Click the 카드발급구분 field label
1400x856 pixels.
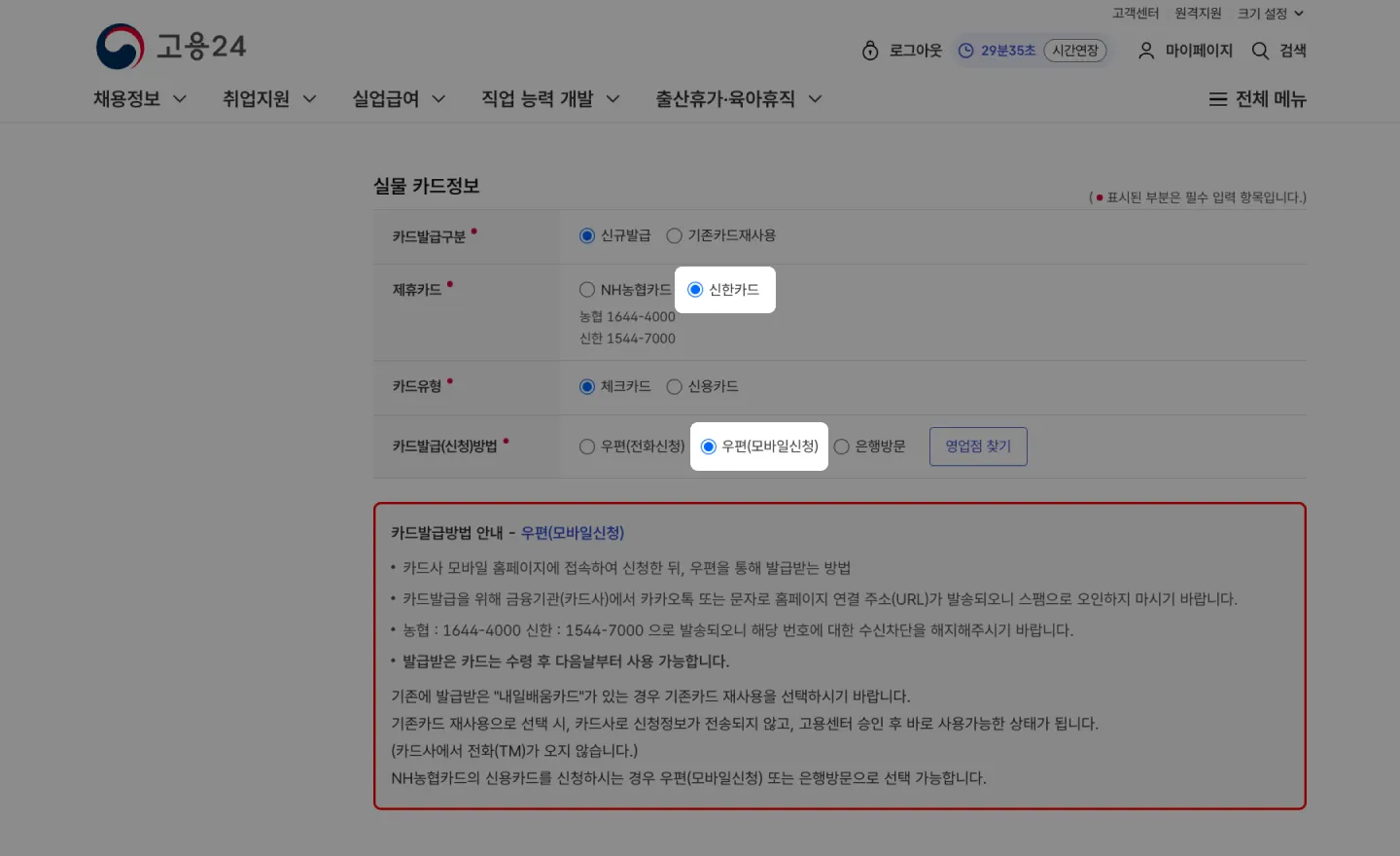coord(429,236)
